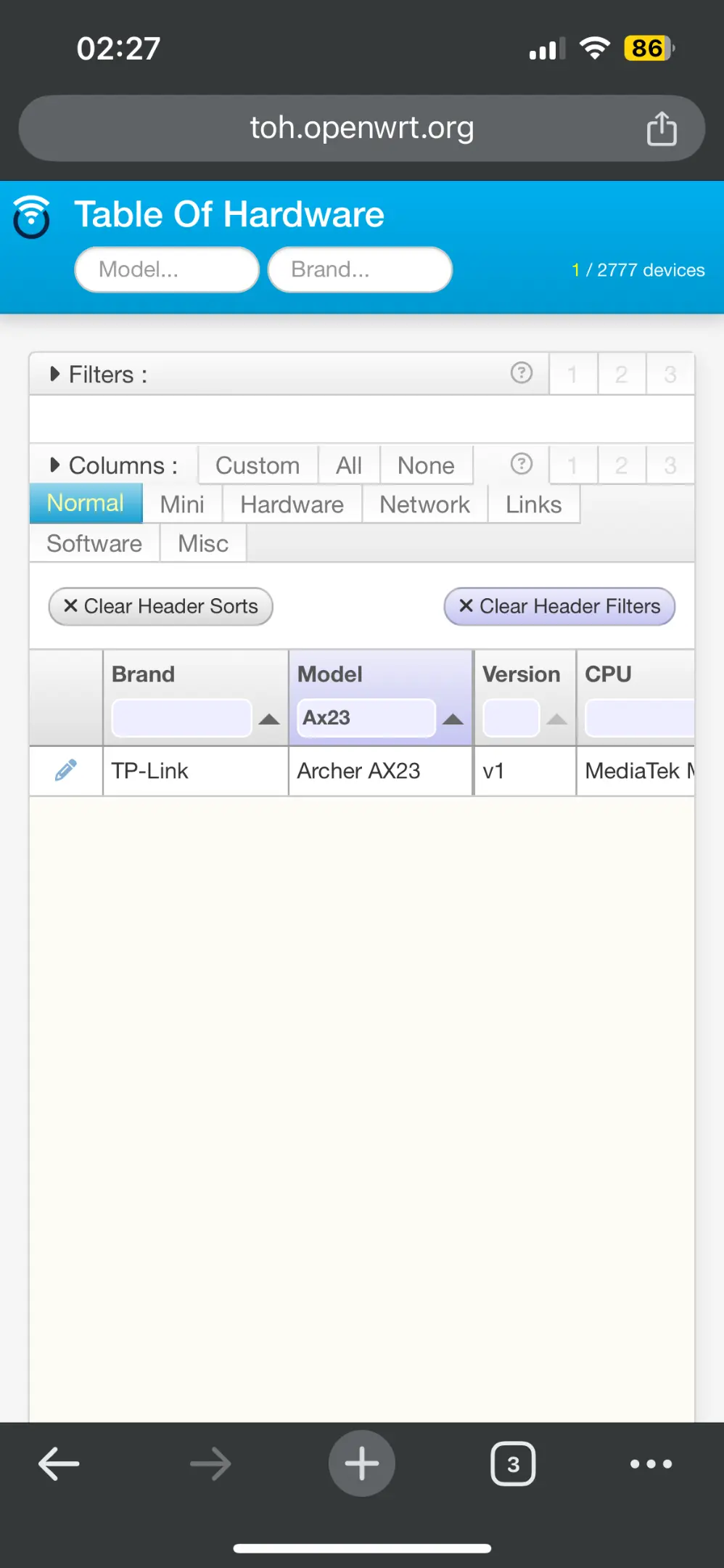Select the Normal column preset

[86, 503]
